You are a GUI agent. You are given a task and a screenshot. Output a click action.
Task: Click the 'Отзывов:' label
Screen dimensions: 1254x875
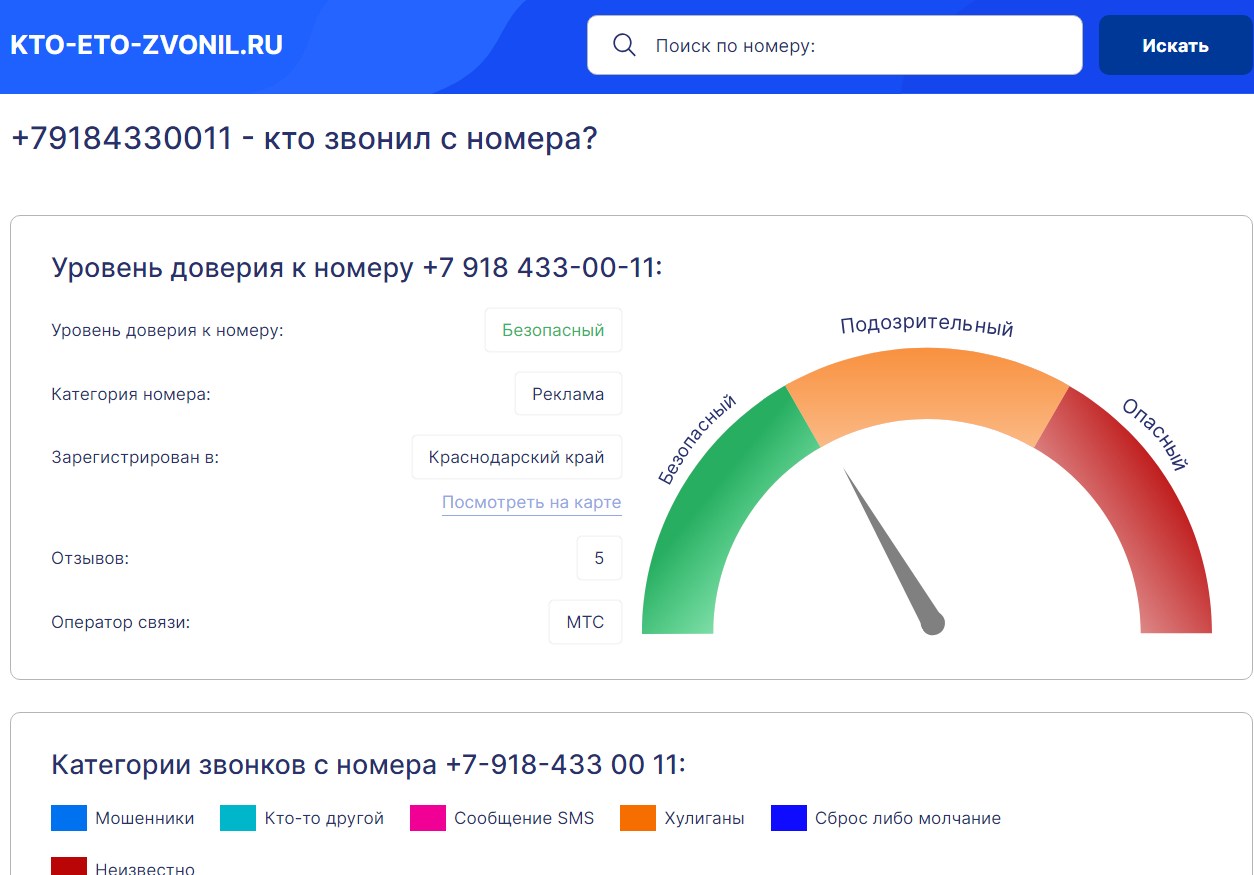(x=90, y=558)
